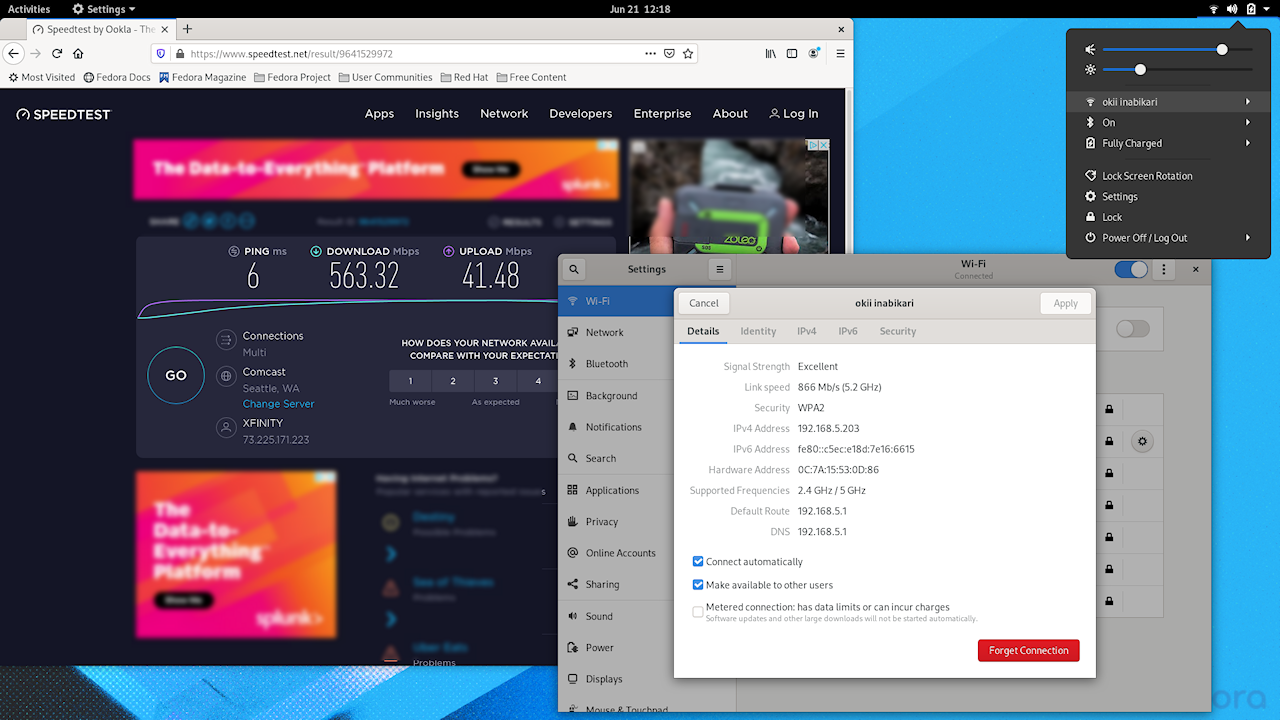
Task: Open the clock showing Jun 21 12:18
Action: pos(639,9)
